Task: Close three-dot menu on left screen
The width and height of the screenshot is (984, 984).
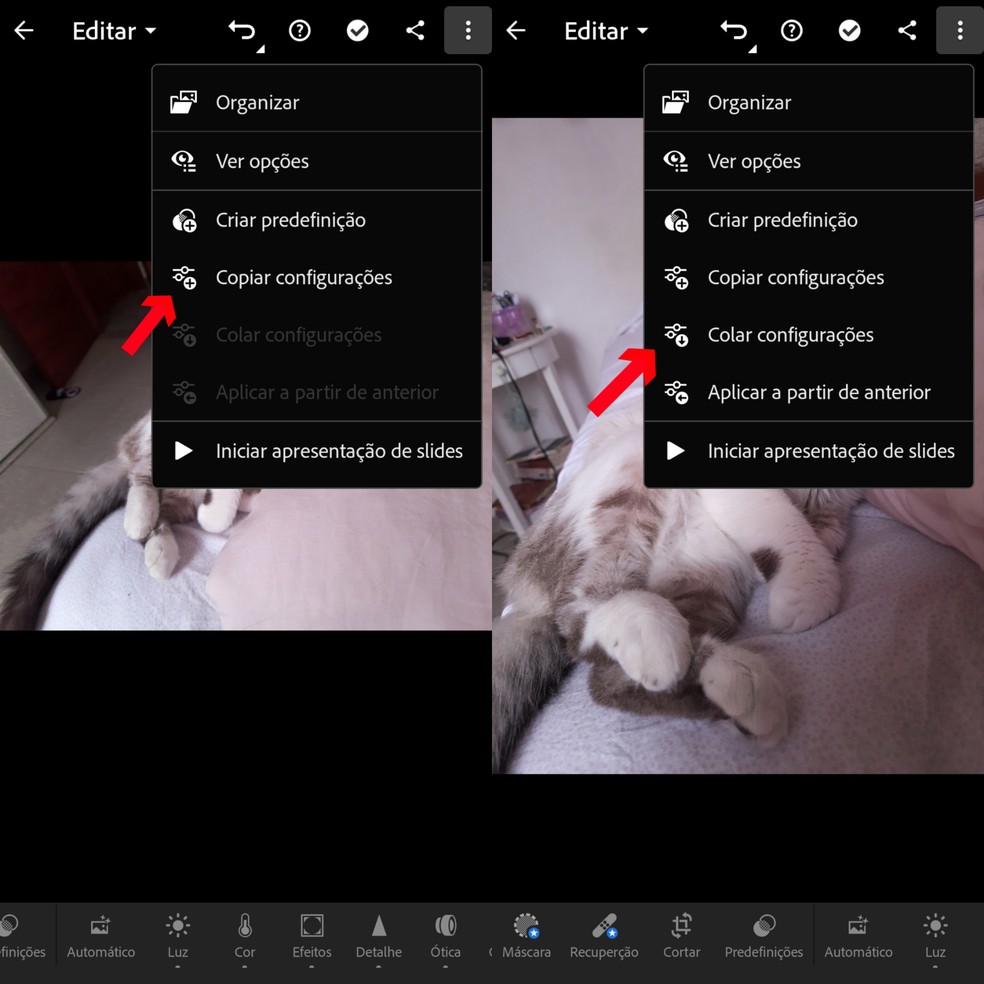Action: [x=468, y=30]
